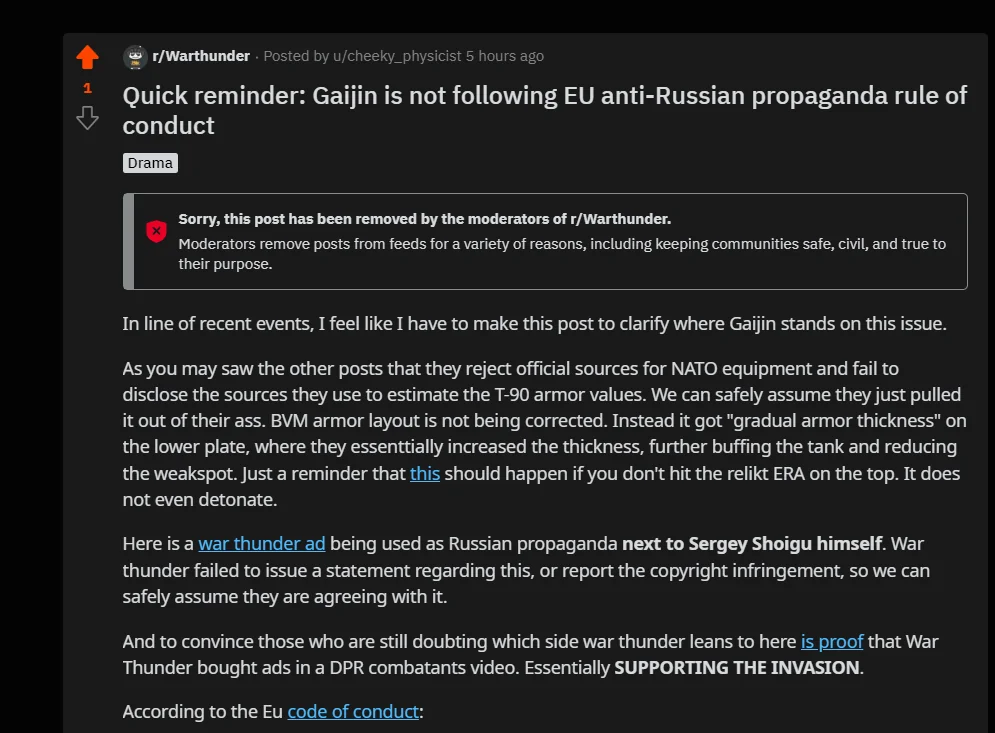
Task: Select the Drama post flair tag
Action: (150, 163)
